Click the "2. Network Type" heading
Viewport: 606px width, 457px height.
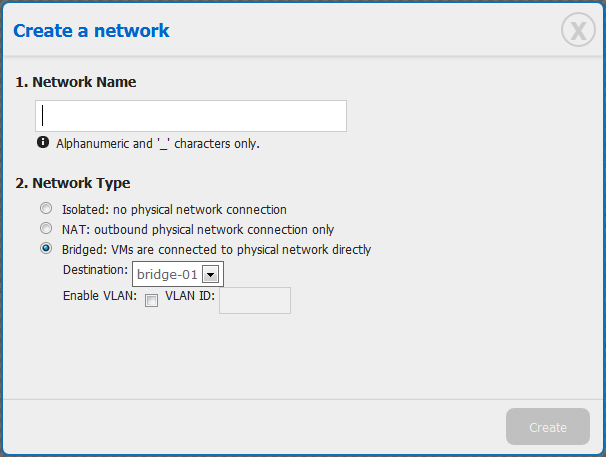point(73,183)
